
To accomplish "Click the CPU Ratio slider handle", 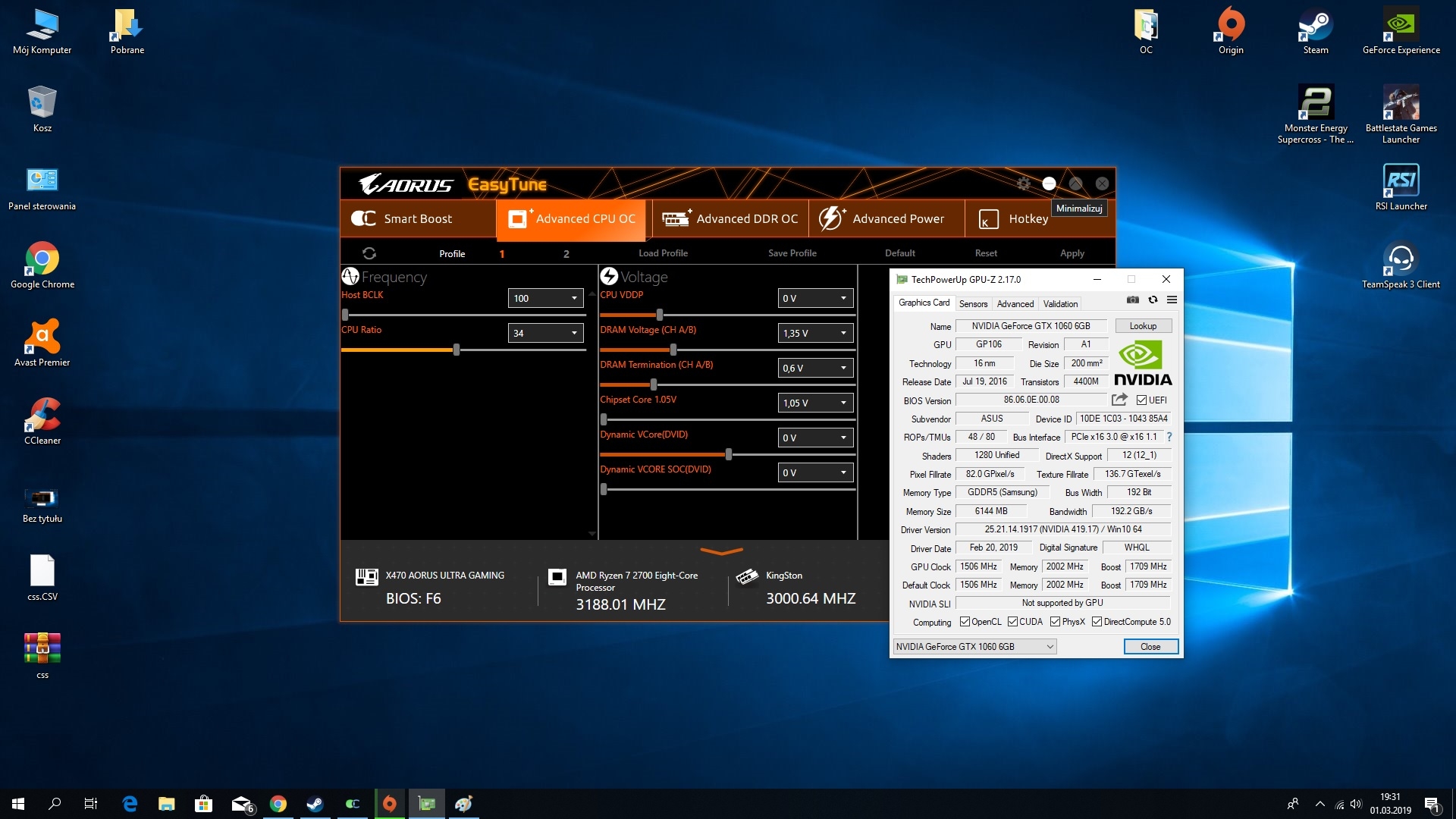I will 457,350.
